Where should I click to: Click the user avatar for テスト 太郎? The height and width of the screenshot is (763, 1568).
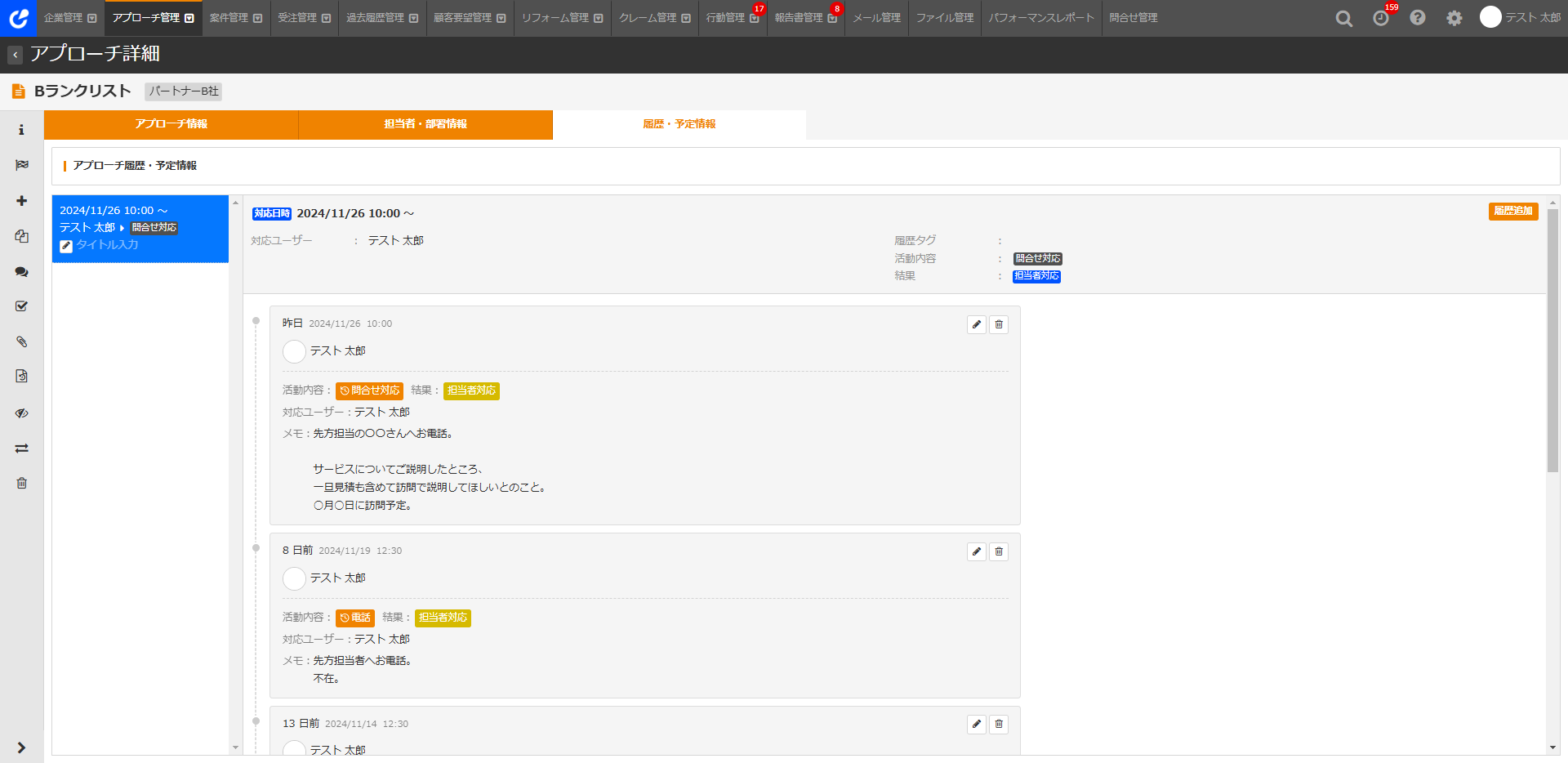1490,17
